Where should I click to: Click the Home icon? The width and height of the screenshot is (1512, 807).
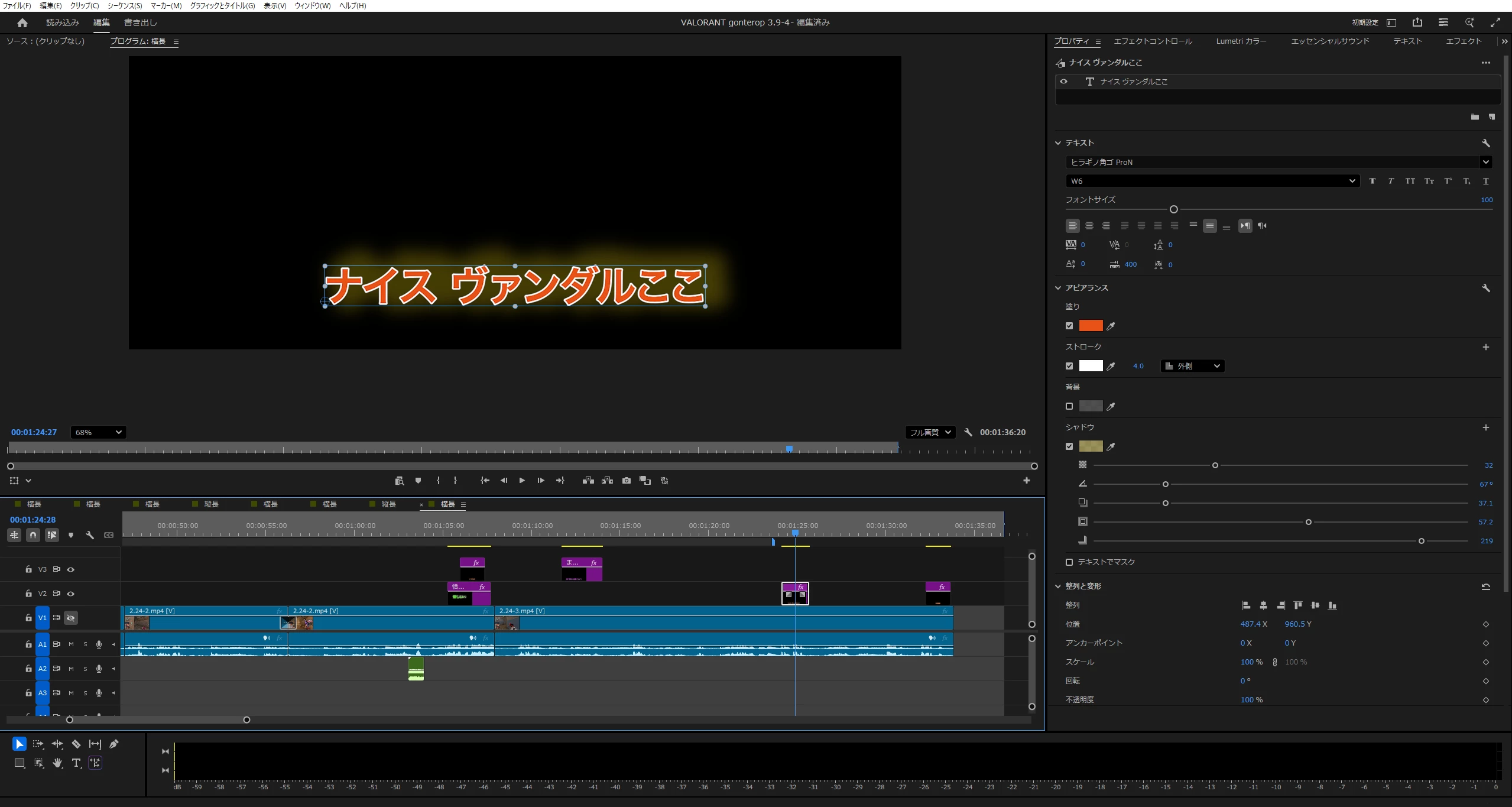[22, 22]
